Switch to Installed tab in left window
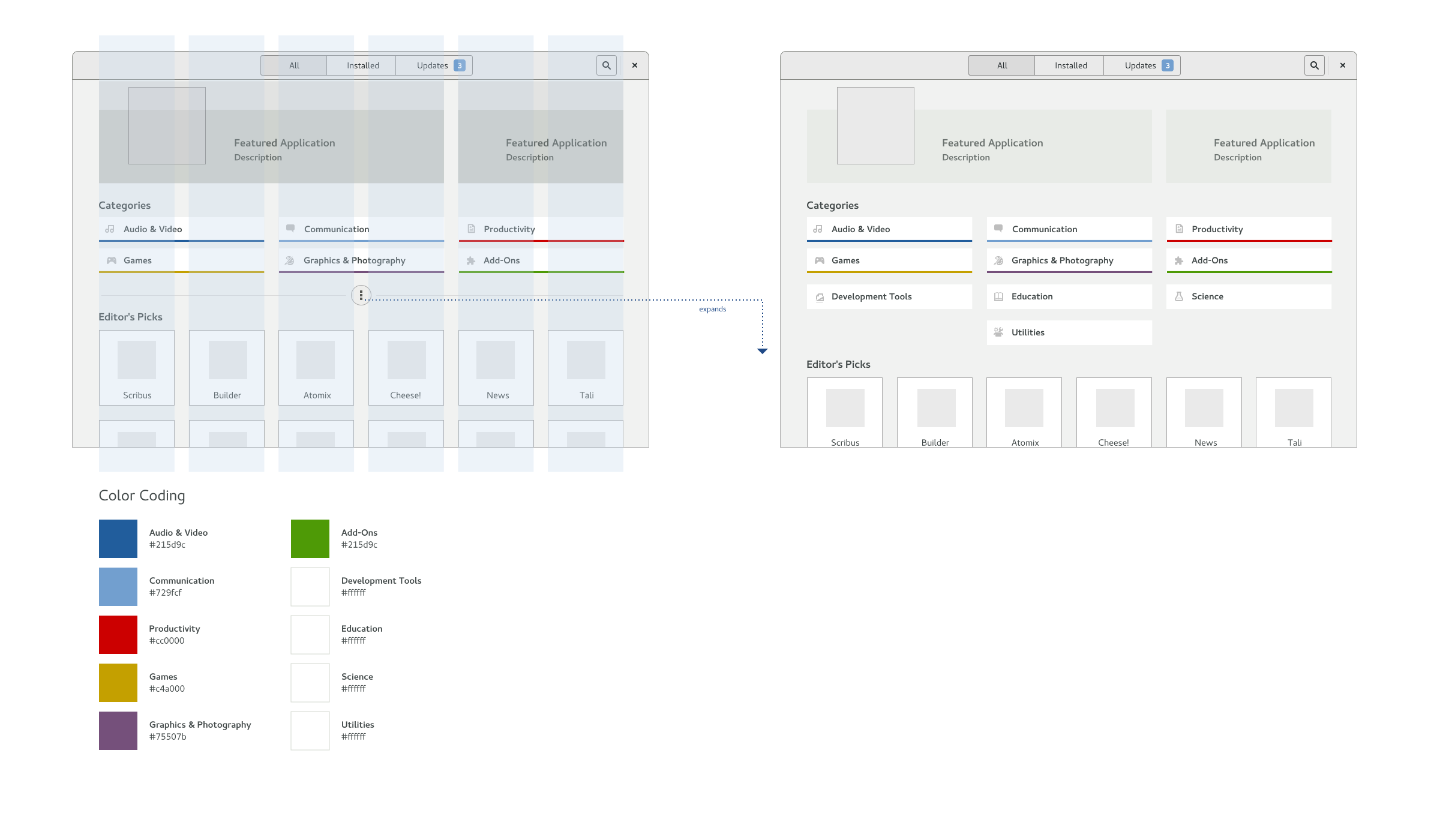 362,65
